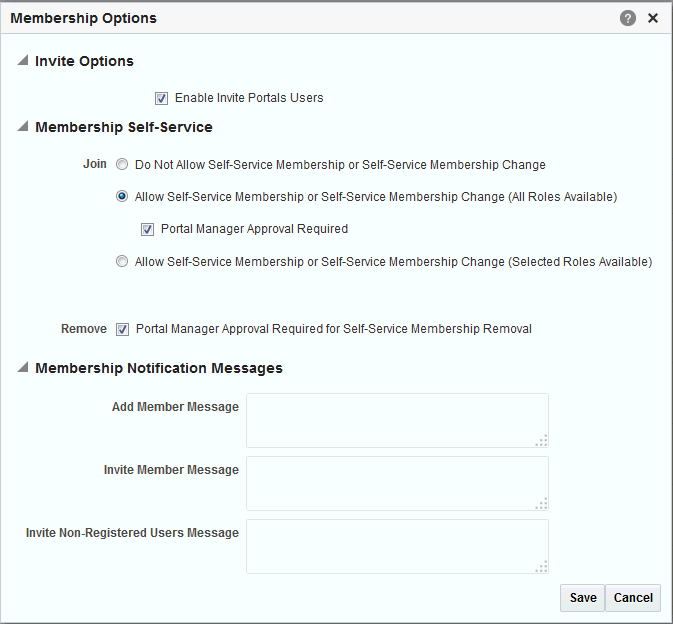The width and height of the screenshot is (673, 624).
Task: Click the Cancel button
Action: click(x=633, y=598)
